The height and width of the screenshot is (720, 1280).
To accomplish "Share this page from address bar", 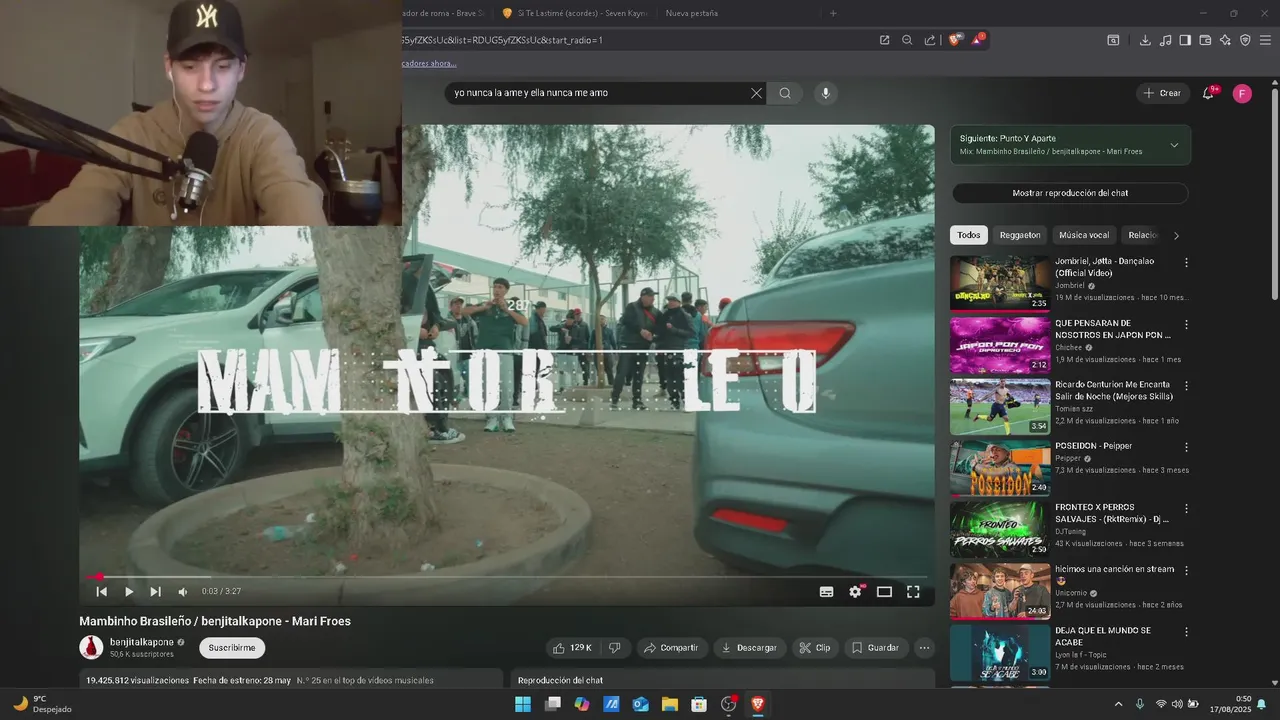I will (930, 40).
